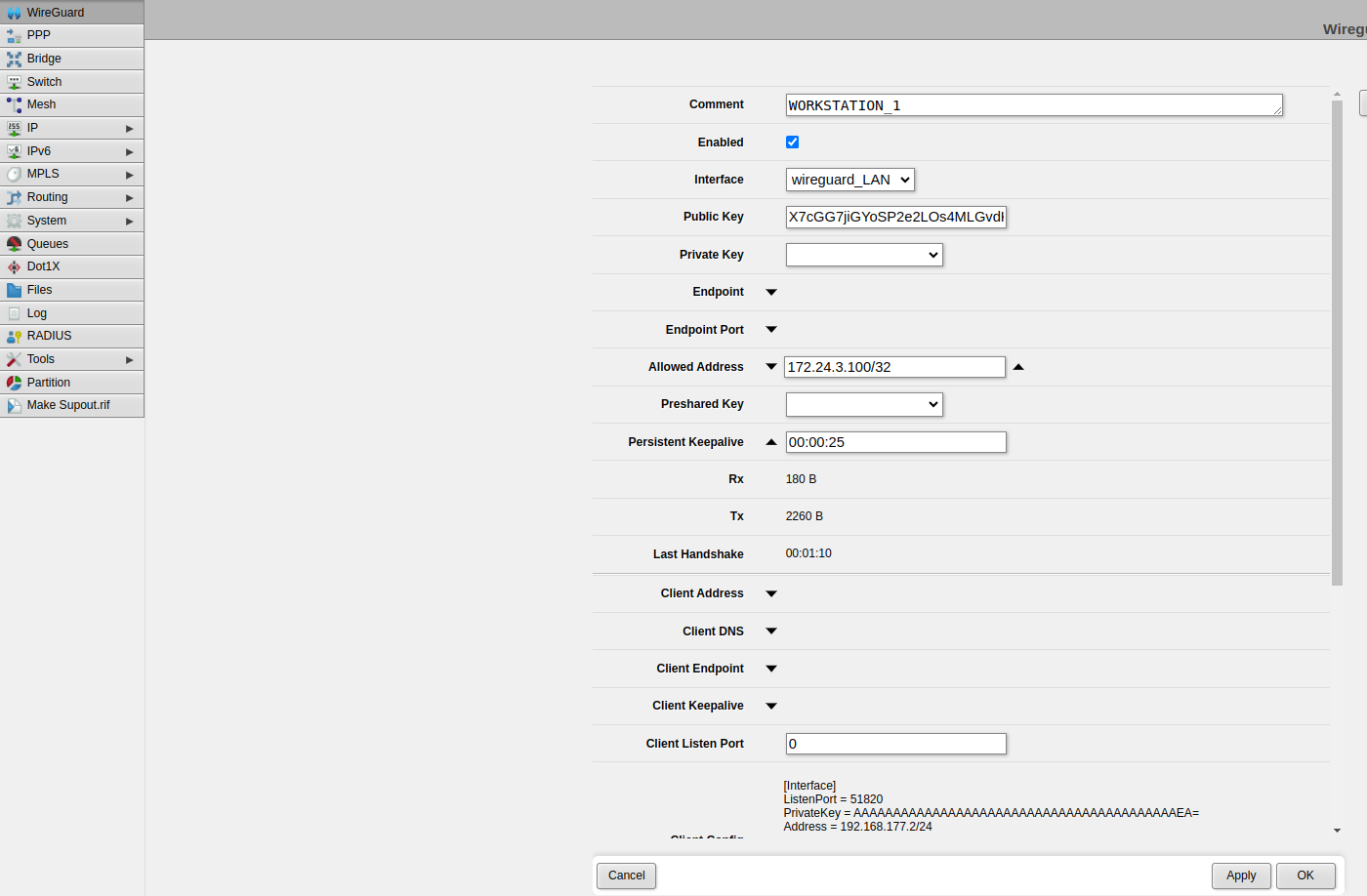
Task: Expand the Endpoint field arrow
Action: (x=771, y=292)
